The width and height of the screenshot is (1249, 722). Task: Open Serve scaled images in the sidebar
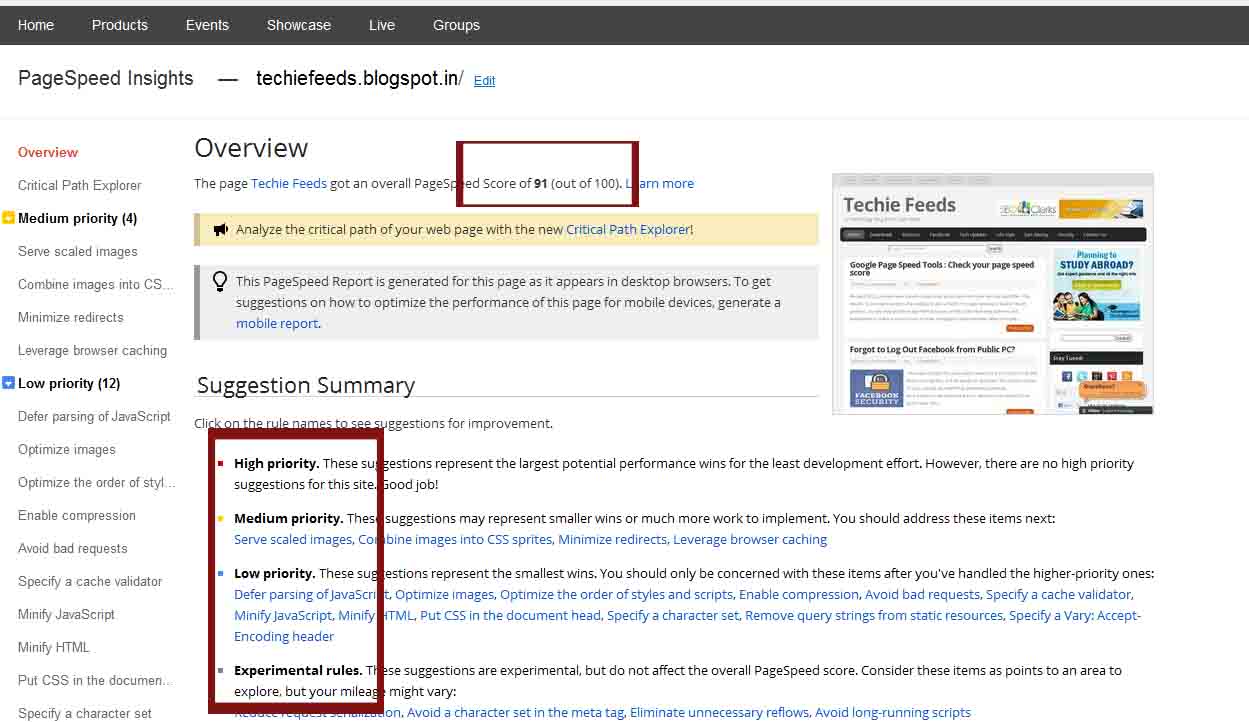pyautogui.click(x=78, y=251)
